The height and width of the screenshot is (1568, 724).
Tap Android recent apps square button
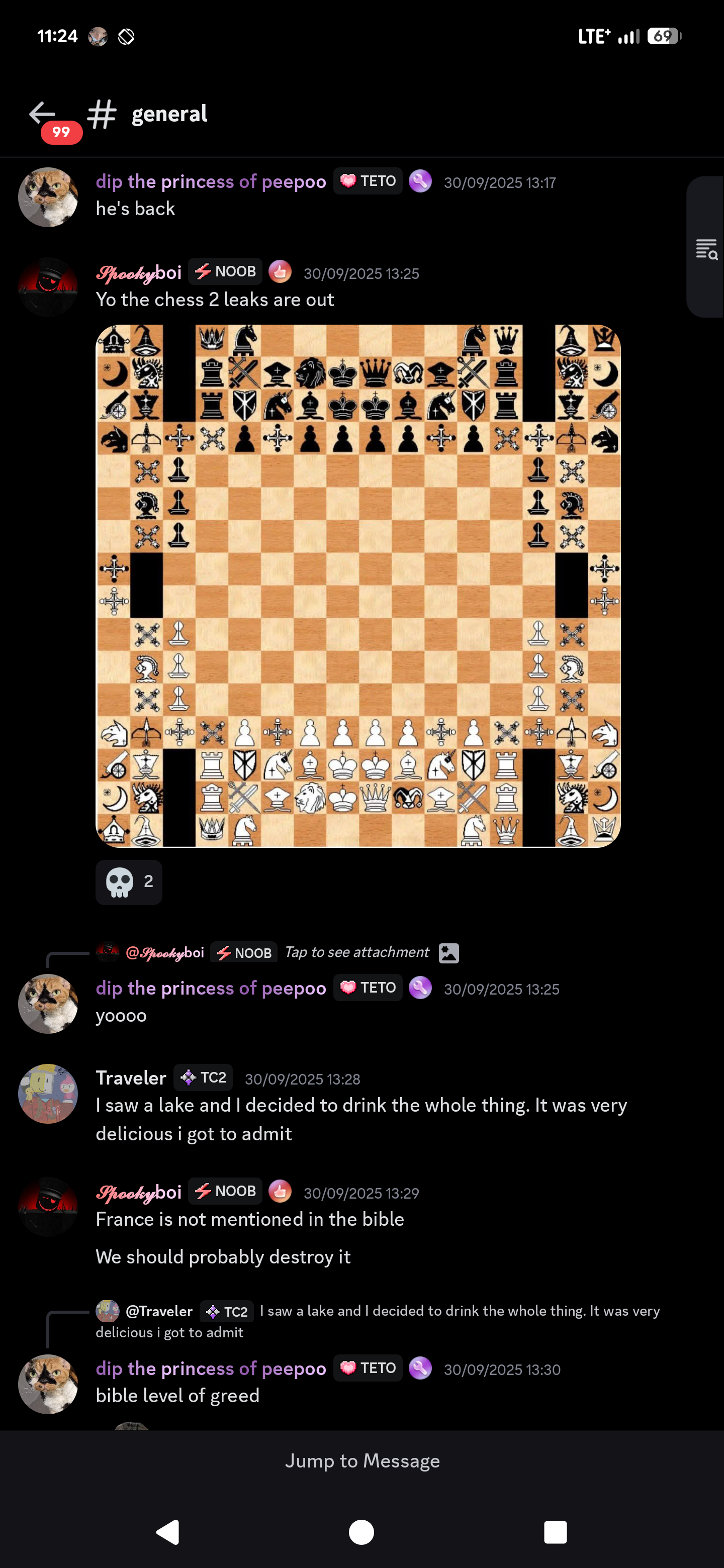[556, 1531]
